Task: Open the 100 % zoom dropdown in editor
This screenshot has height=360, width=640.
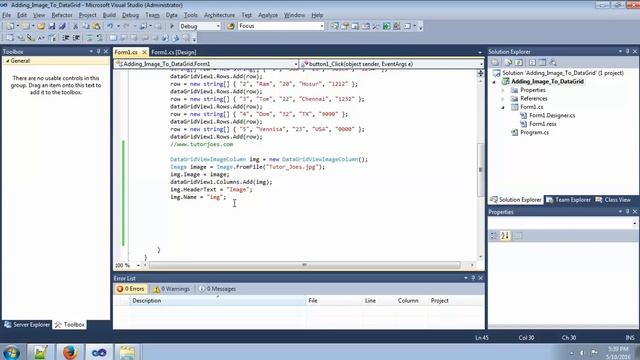Action: point(138,265)
